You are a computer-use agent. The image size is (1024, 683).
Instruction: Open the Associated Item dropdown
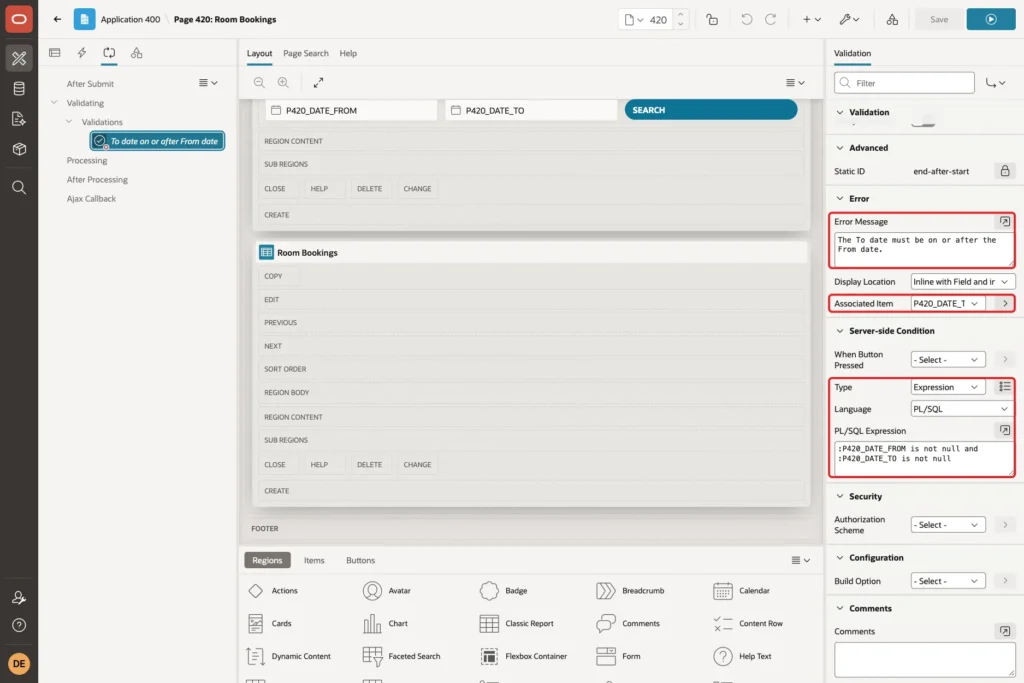click(x=947, y=304)
